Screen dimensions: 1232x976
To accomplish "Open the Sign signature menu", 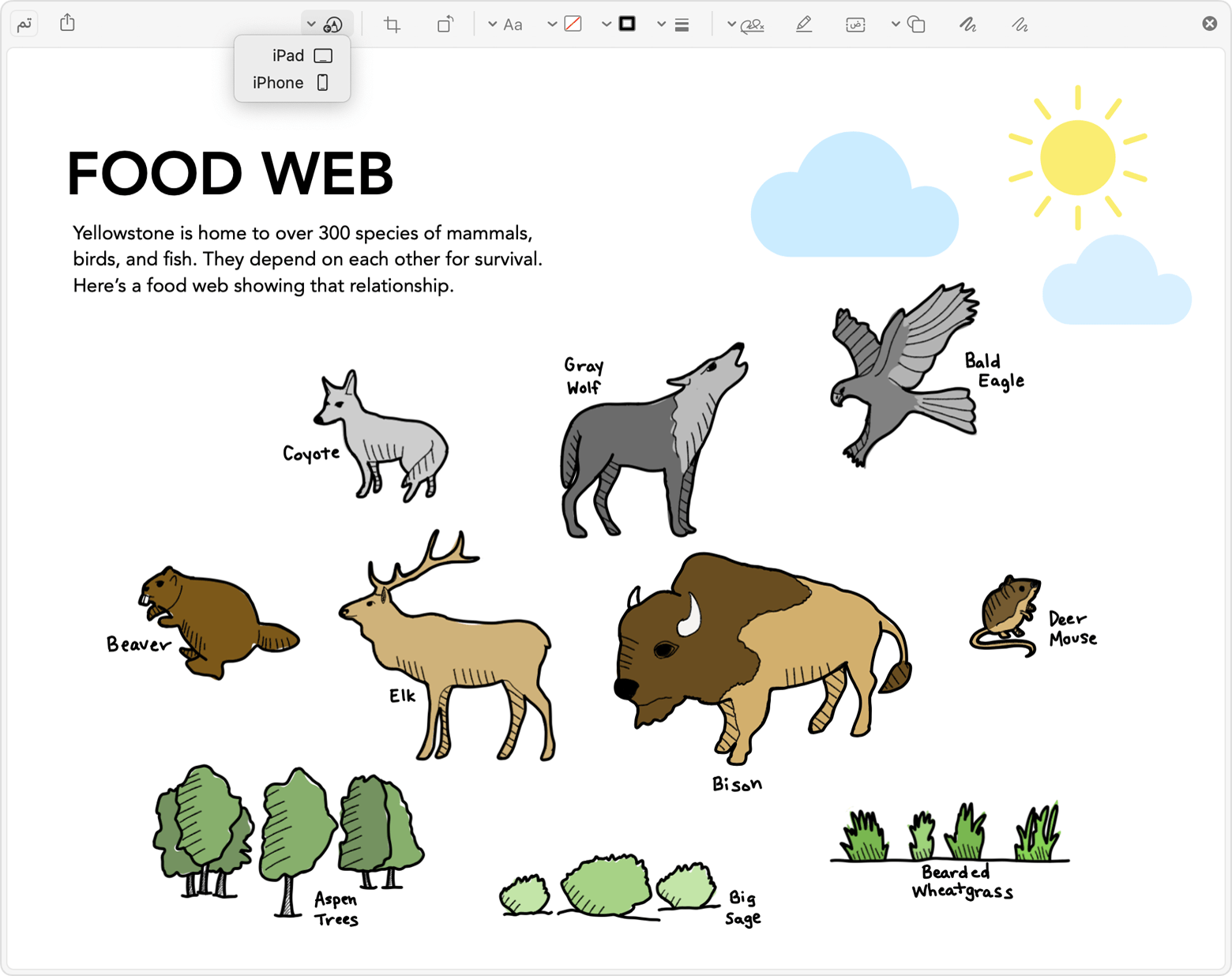I will (x=746, y=24).
